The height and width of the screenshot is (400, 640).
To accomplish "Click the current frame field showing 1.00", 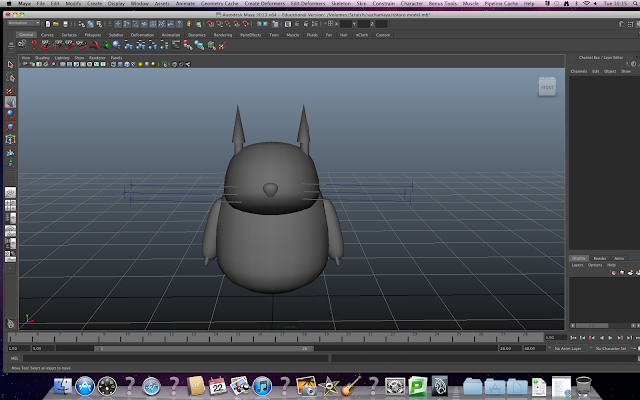I will (x=556, y=338).
